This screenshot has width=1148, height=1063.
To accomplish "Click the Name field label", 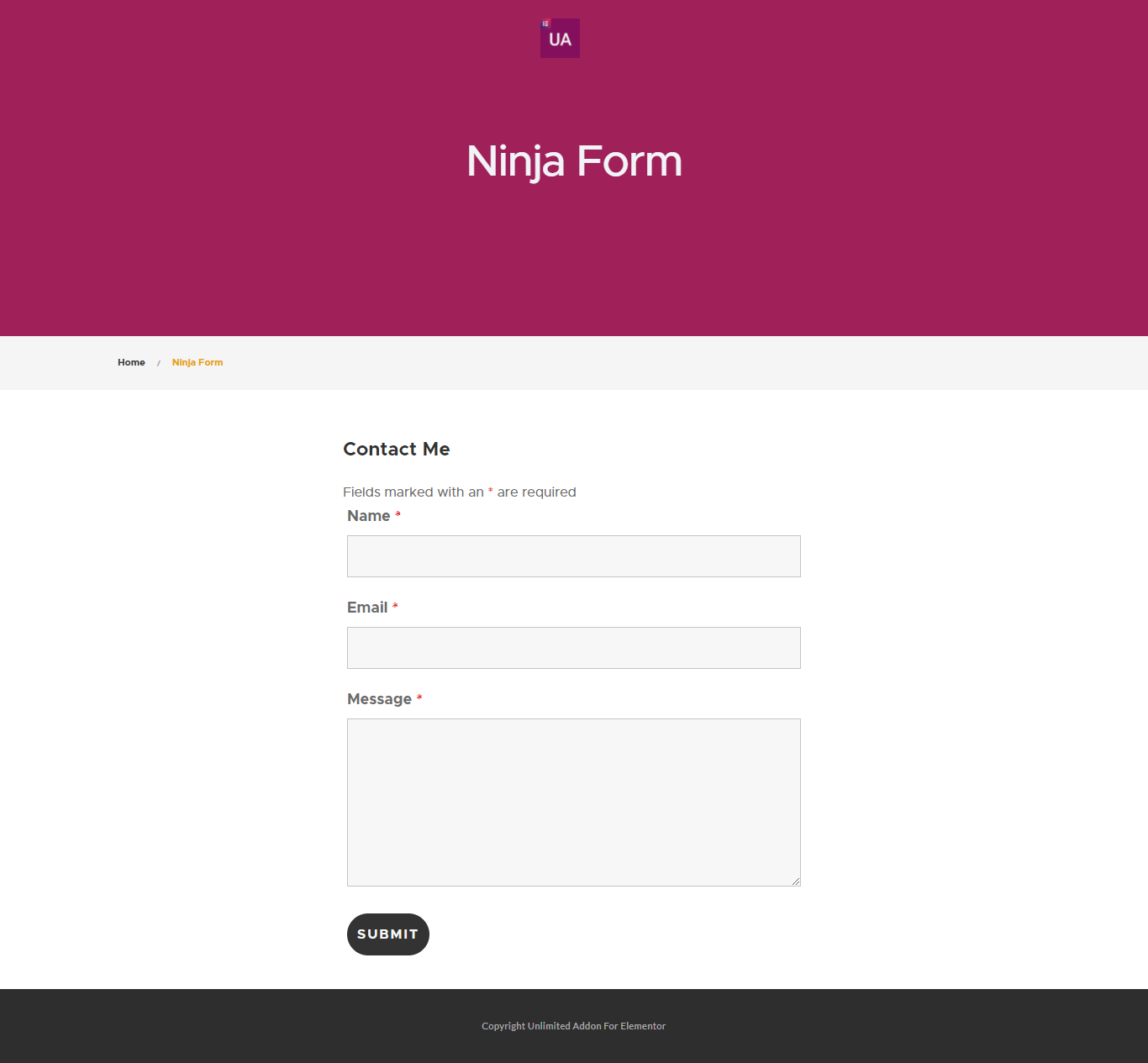I will tap(368, 516).
